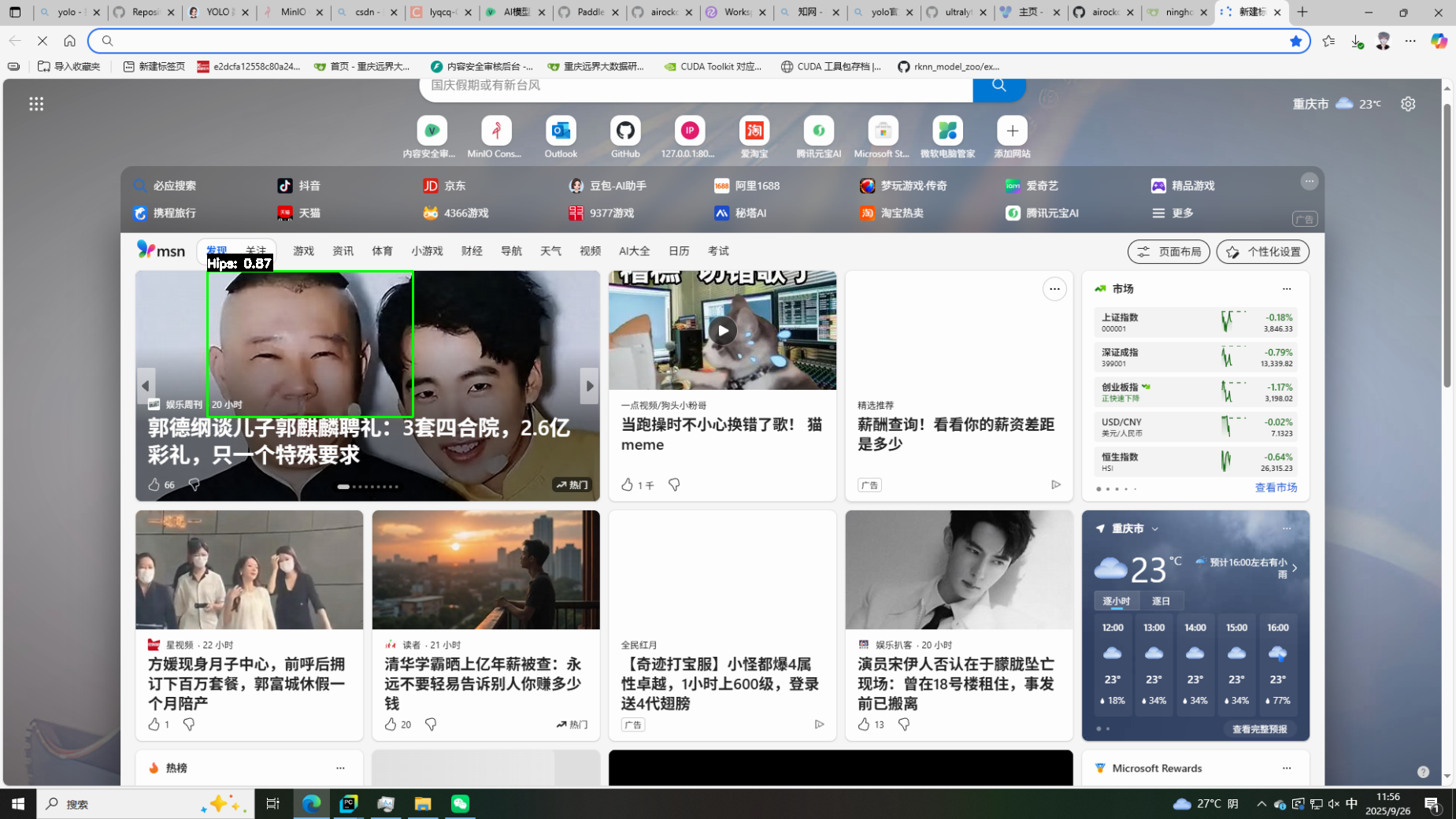The image size is (1456, 819).
Task: Open the Outlook shortcut tile
Action: (561, 131)
